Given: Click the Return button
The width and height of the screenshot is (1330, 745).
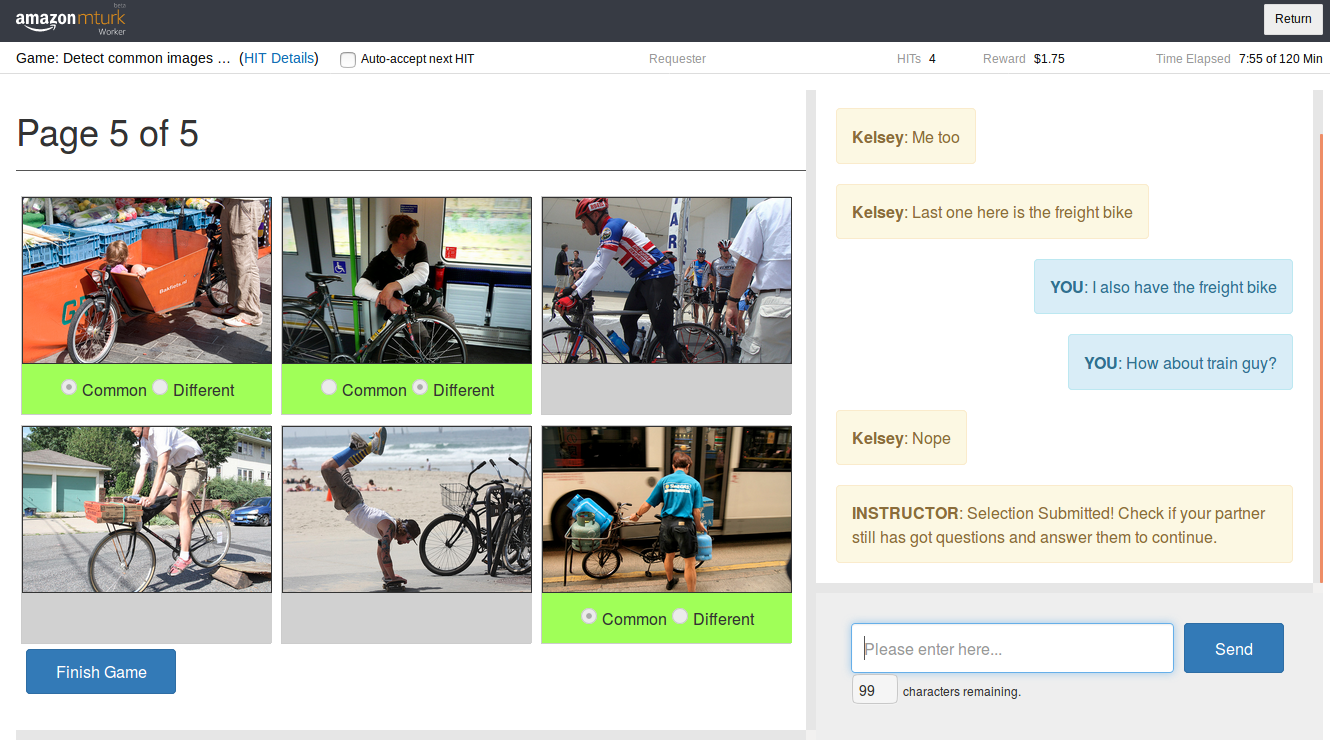Looking at the screenshot, I should 1292,19.
